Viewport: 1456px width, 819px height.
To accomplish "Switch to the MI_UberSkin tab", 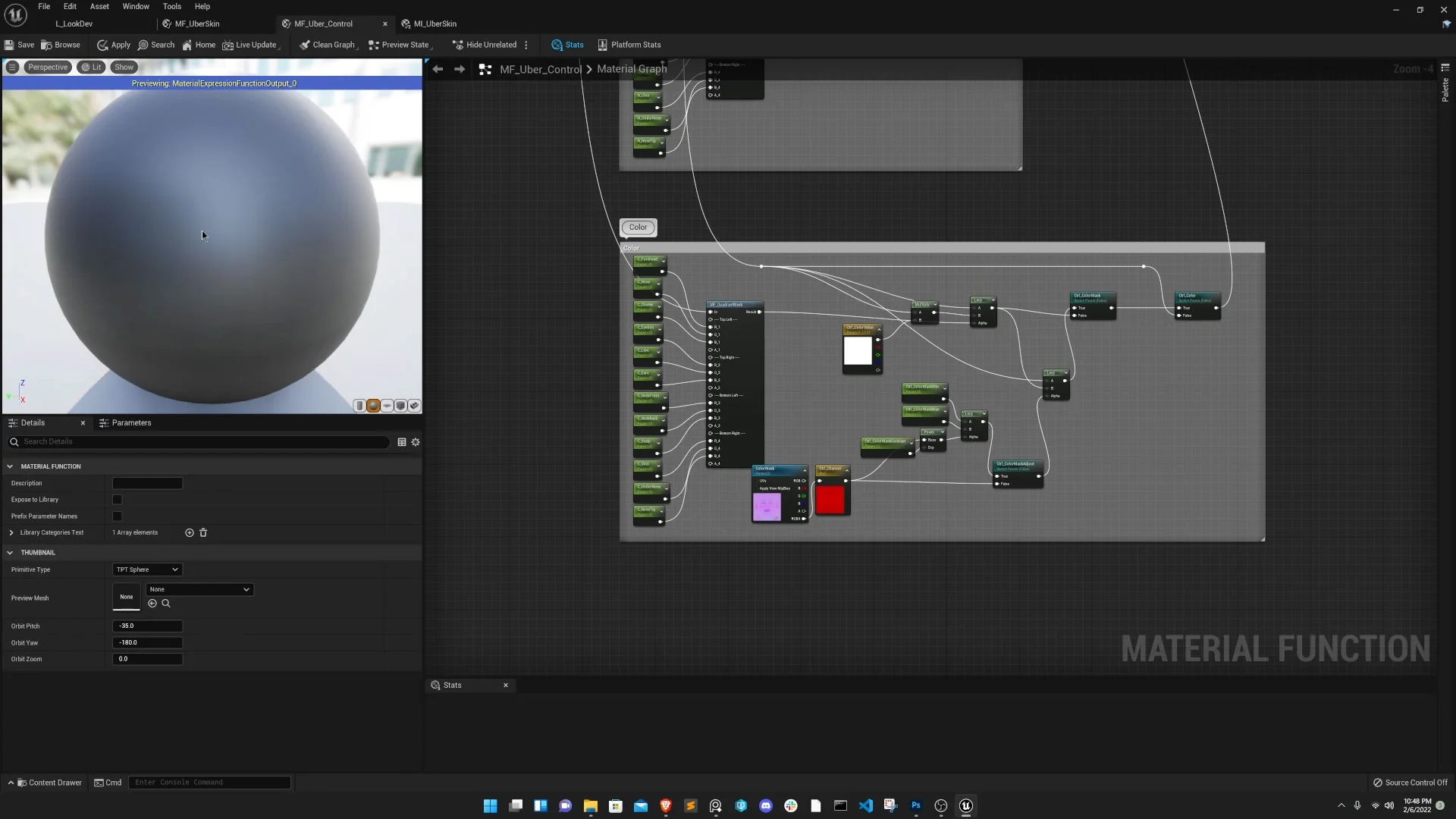I will tap(435, 24).
